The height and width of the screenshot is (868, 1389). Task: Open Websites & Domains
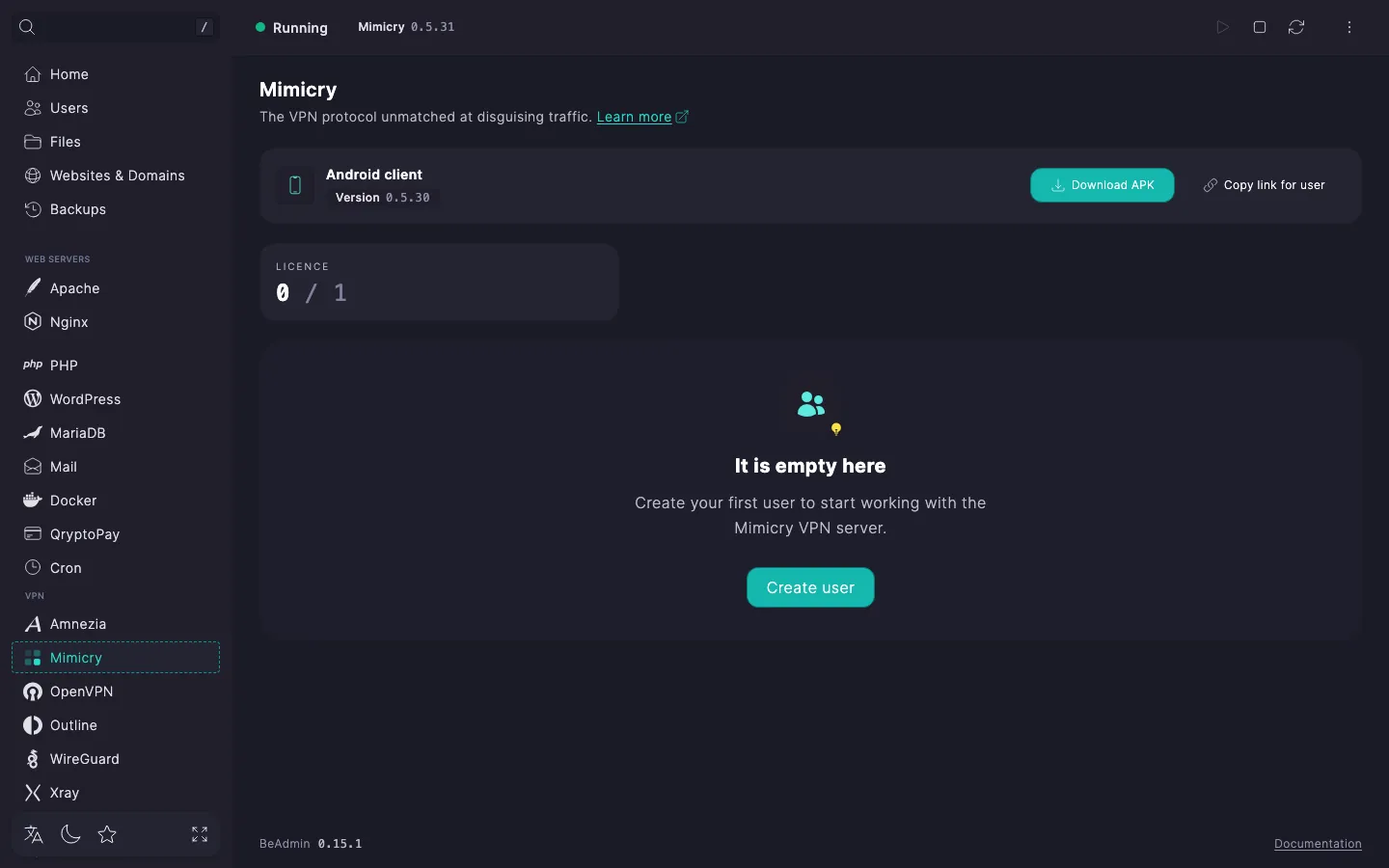116,176
